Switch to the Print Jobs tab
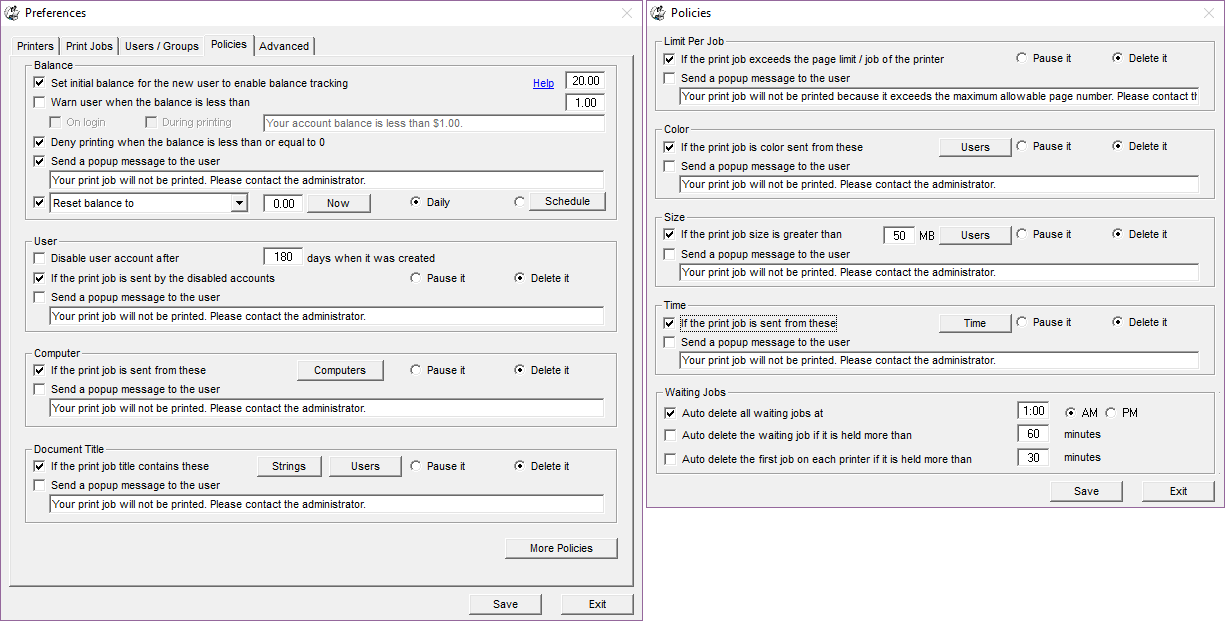Screen dimensions: 1227x621 tap(89, 45)
